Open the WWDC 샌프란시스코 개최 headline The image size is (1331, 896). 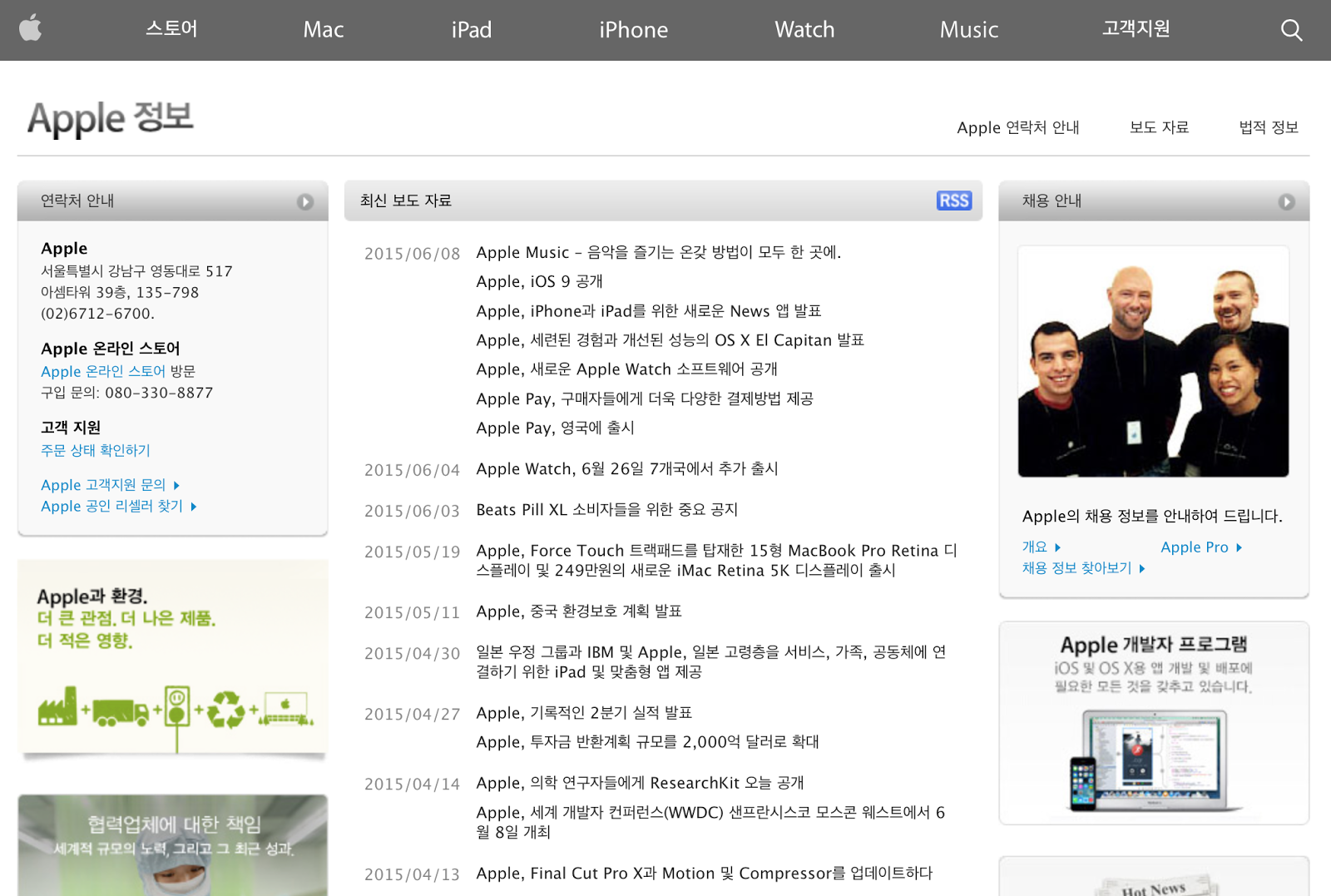tap(710, 822)
